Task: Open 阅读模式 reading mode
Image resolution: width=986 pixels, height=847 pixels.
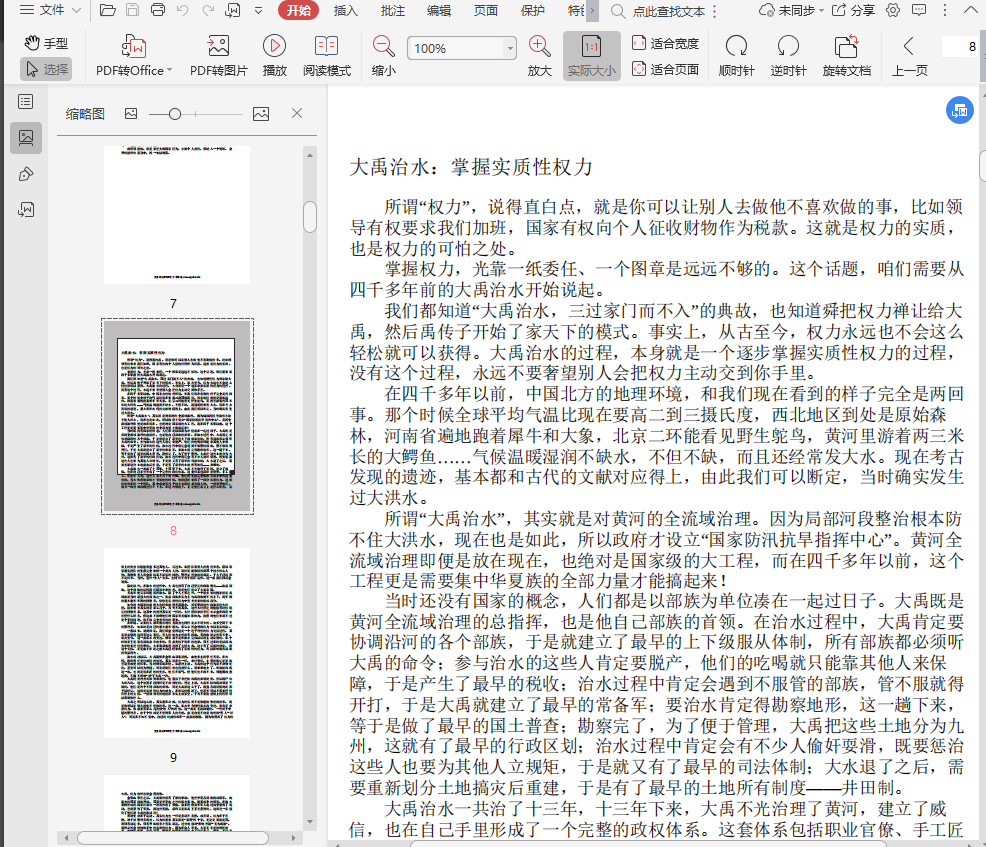Action: (326, 47)
